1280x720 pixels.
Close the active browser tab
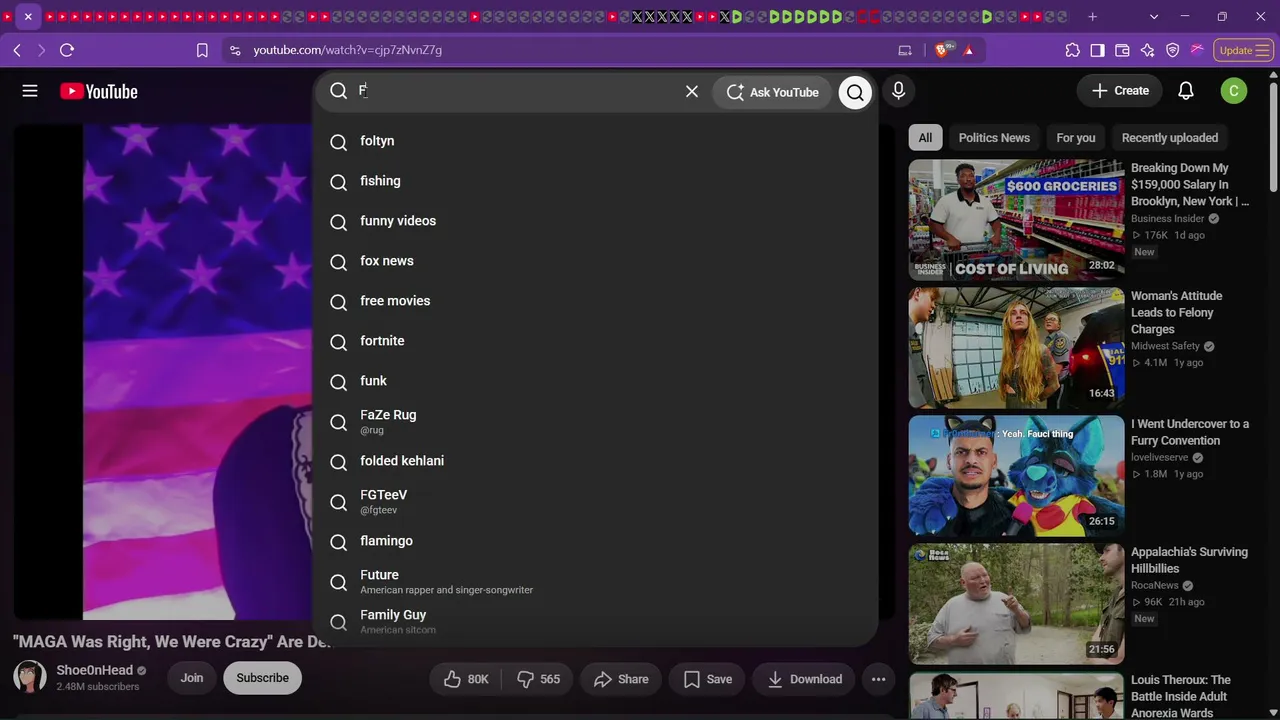pos(28,17)
